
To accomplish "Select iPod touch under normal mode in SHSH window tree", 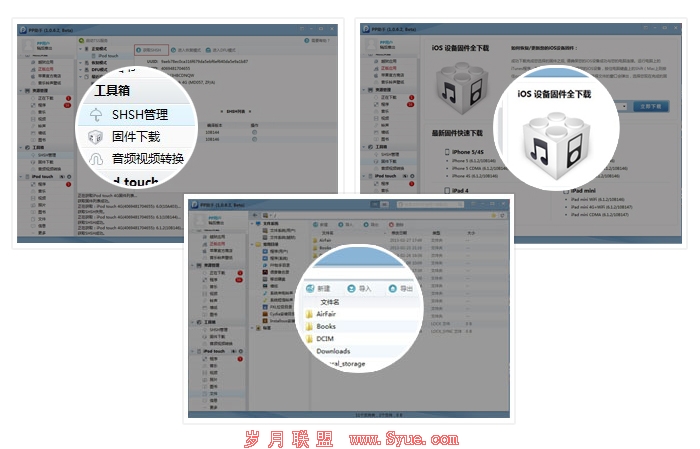I will pos(108,56).
